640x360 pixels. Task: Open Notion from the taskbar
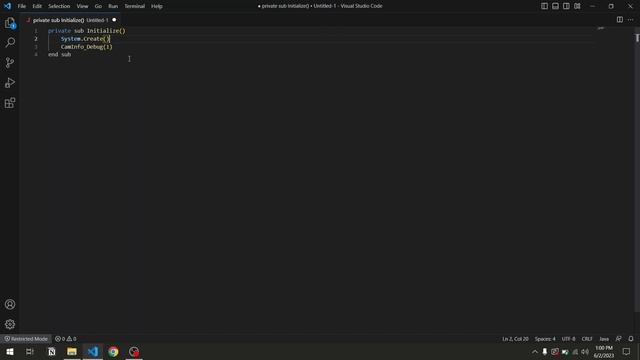(x=51, y=351)
